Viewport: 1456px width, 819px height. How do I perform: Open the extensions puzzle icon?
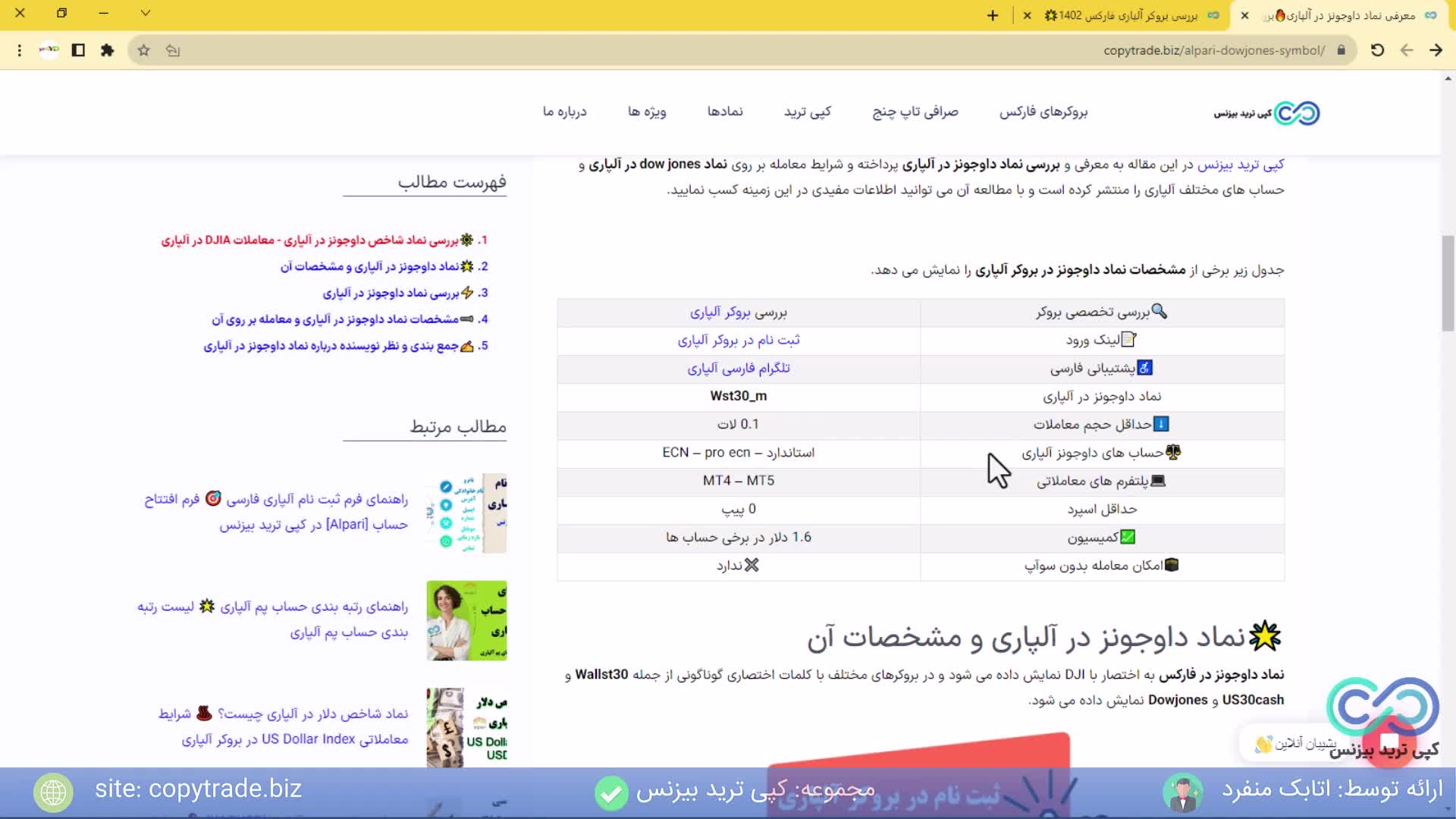pos(107,50)
